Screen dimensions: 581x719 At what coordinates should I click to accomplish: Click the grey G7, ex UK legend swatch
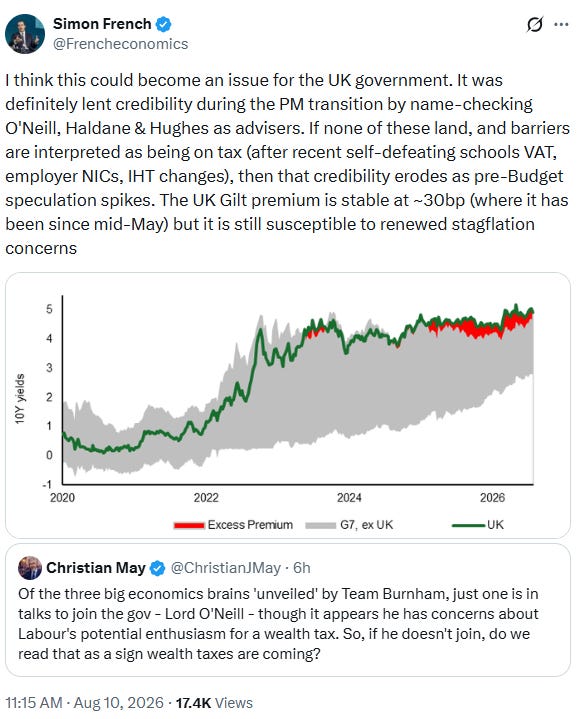[321, 525]
